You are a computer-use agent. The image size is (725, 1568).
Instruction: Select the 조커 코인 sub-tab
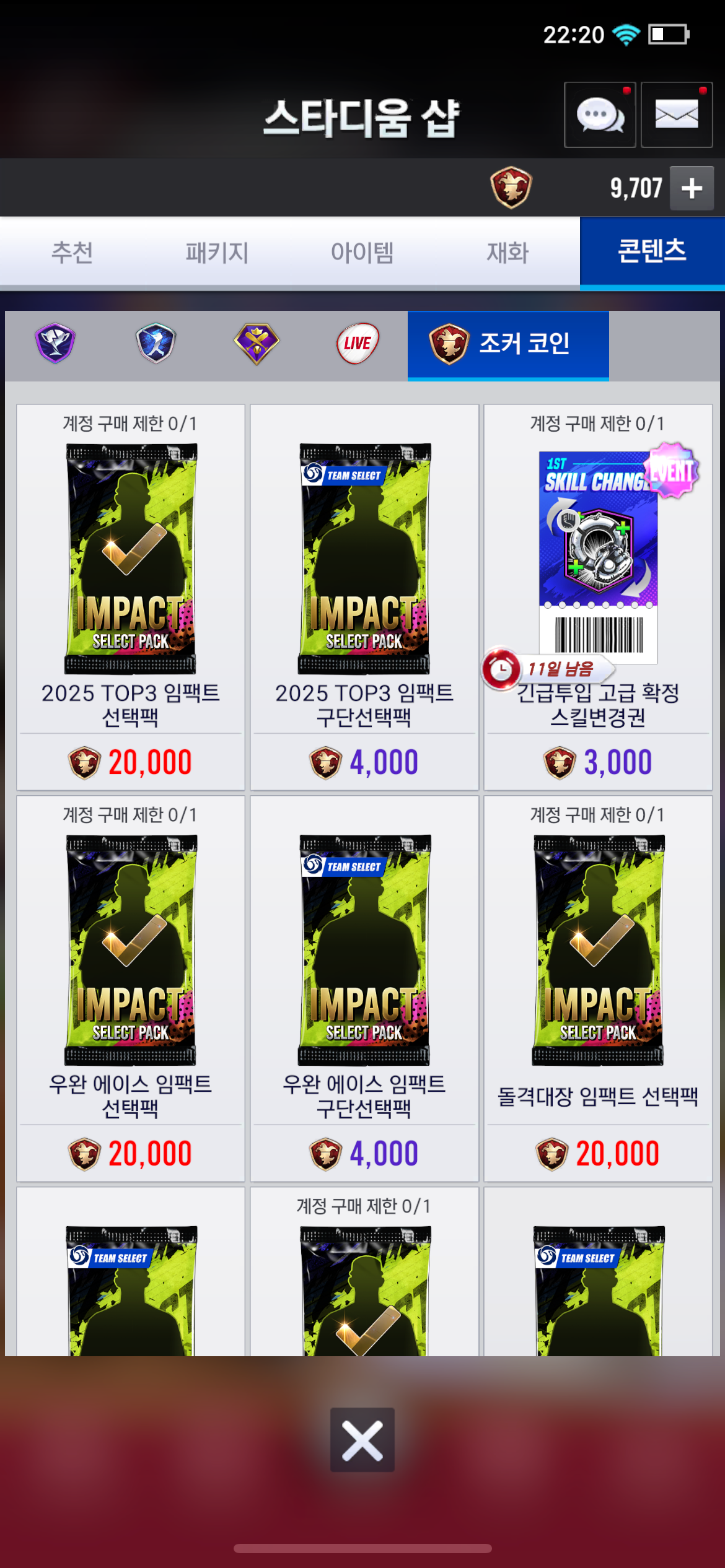(508, 344)
